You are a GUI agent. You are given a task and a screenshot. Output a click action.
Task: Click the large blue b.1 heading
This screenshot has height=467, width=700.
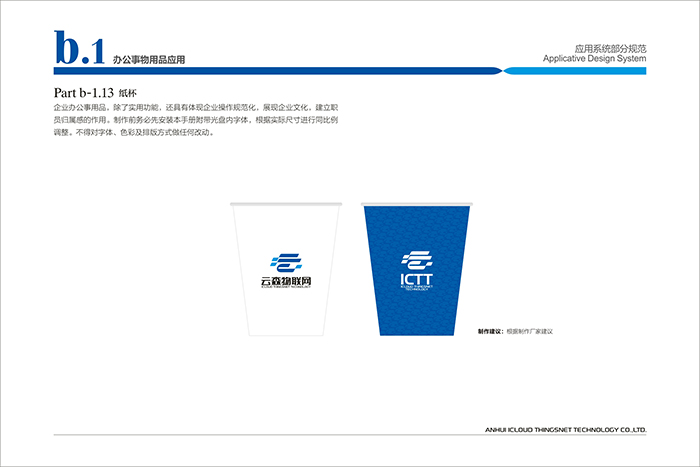pyautogui.click(x=79, y=48)
